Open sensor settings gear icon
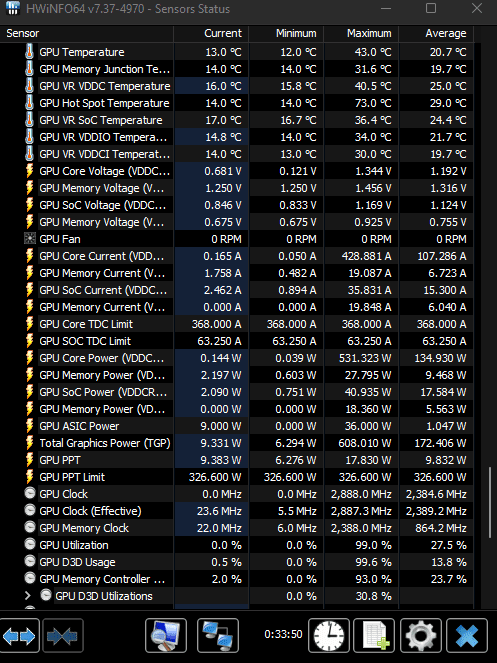Screen dimensions: 497x663 coord(420,636)
